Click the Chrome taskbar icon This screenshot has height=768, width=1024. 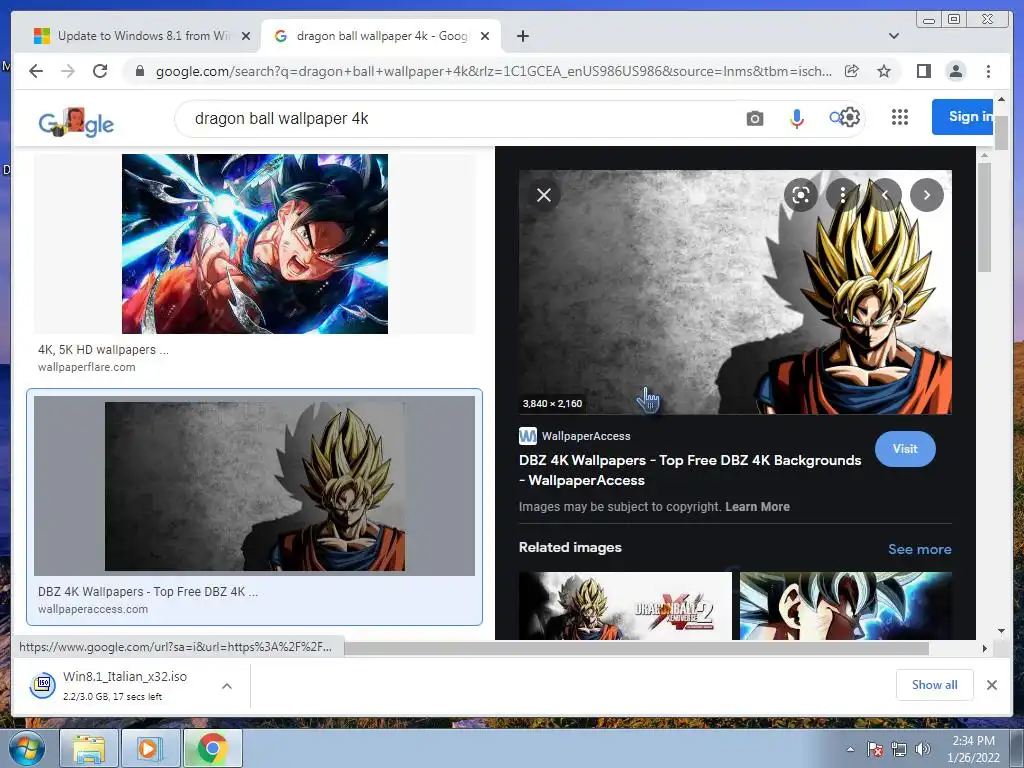pyautogui.click(x=212, y=748)
